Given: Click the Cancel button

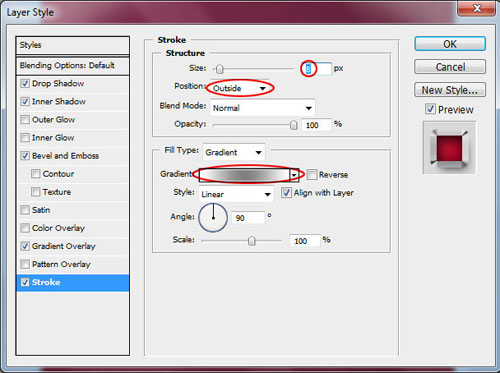Looking at the screenshot, I should (x=450, y=67).
